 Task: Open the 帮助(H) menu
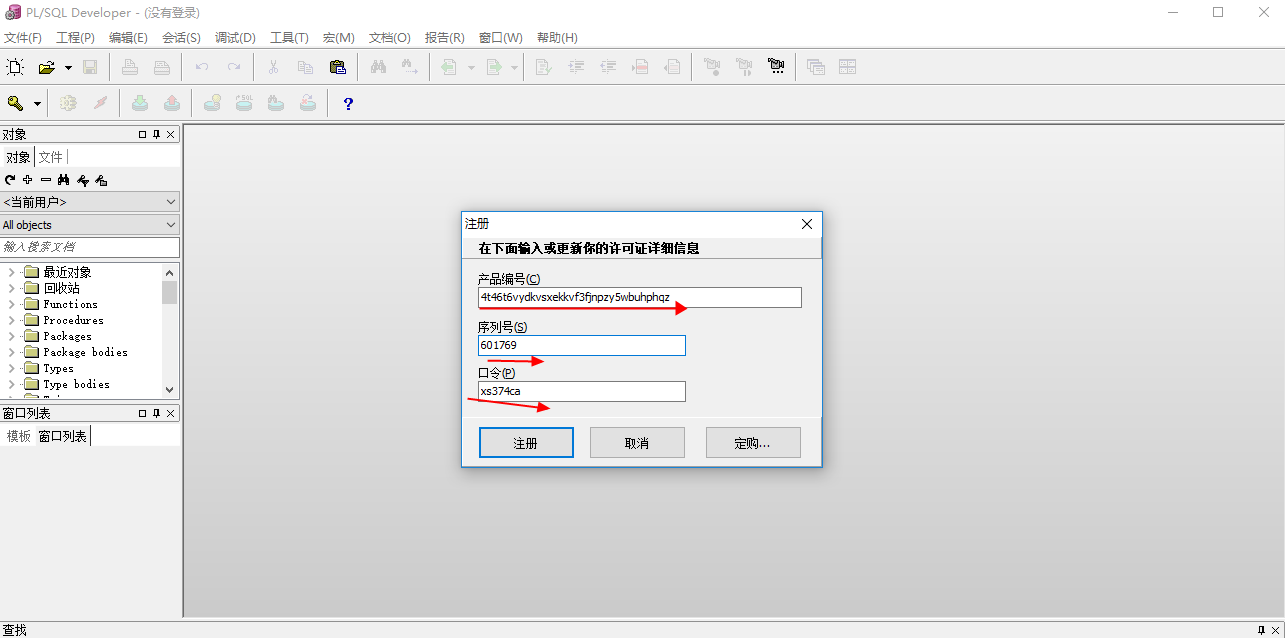(x=557, y=38)
